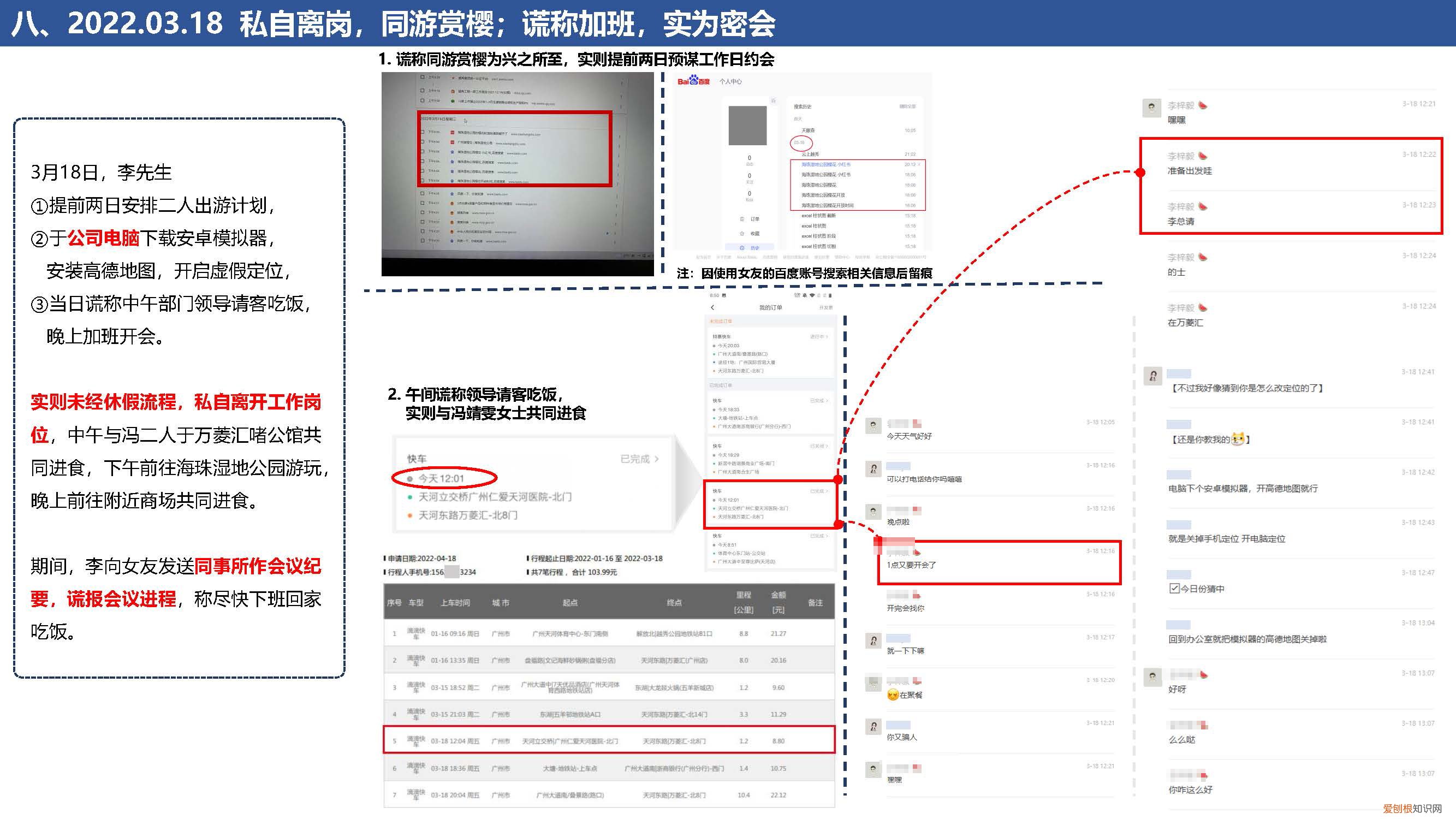Click the battery icon in DiDi status bar
The height and width of the screenshot is (819, 1456).
pos(830,295)
